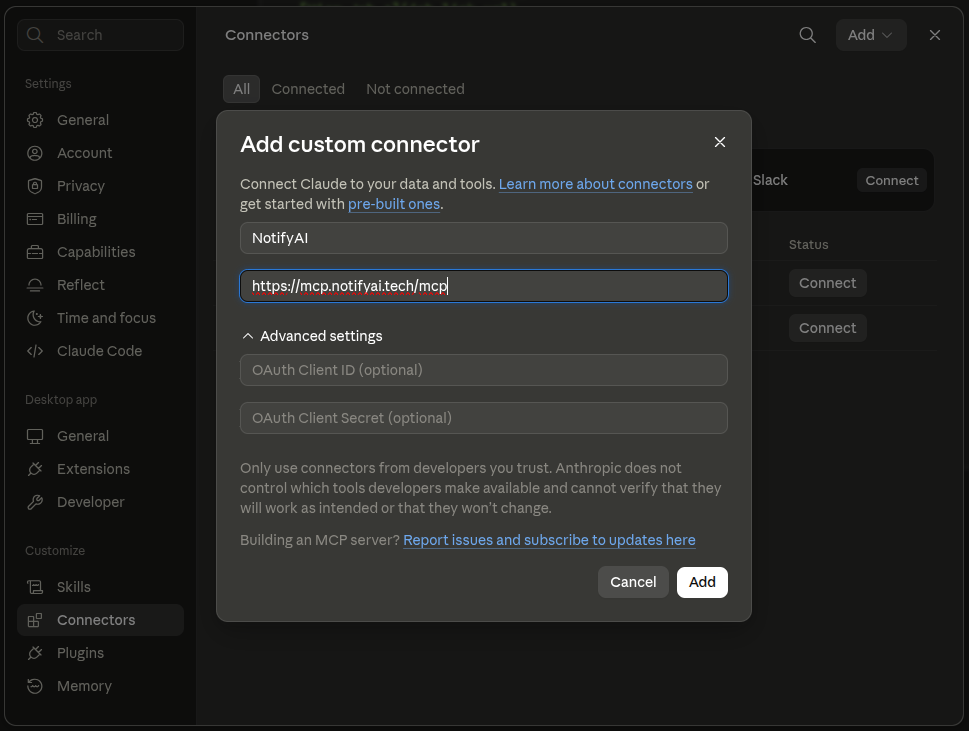The image size is (969, 731).
Task: Click the Extensions plug icon
Action: pos(35,469)
